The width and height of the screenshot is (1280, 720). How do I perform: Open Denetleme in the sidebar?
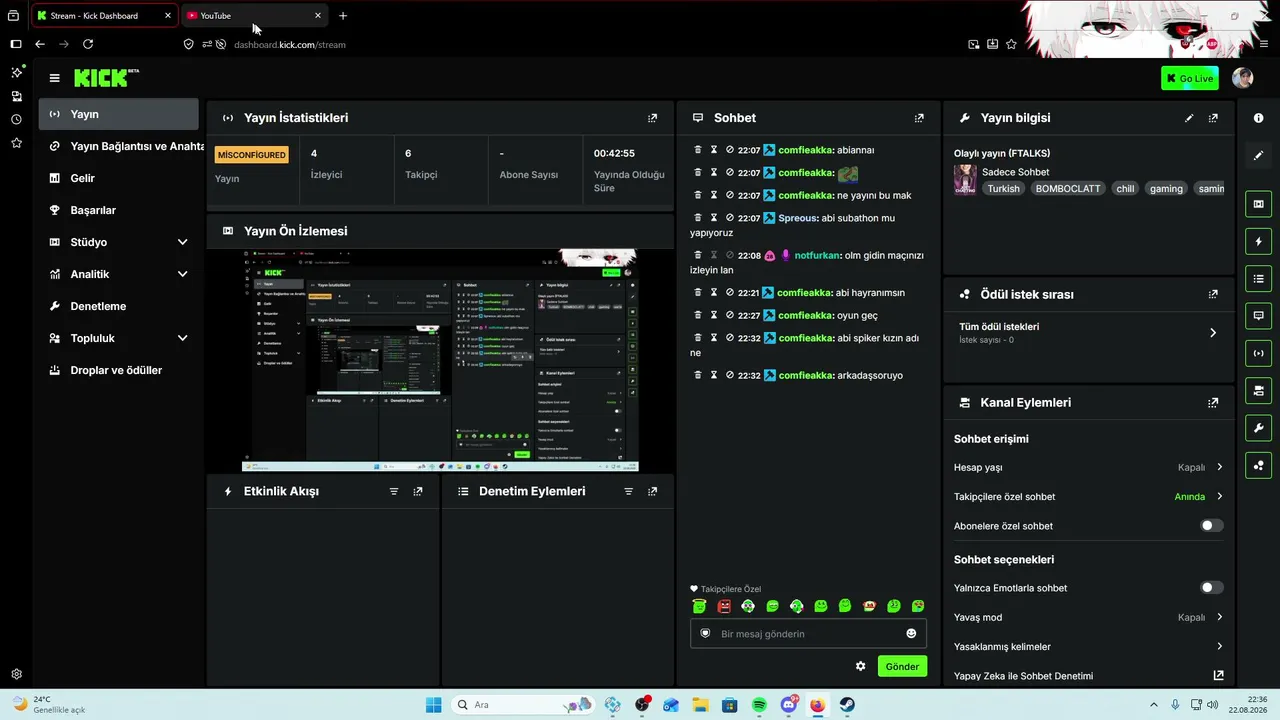119,306
